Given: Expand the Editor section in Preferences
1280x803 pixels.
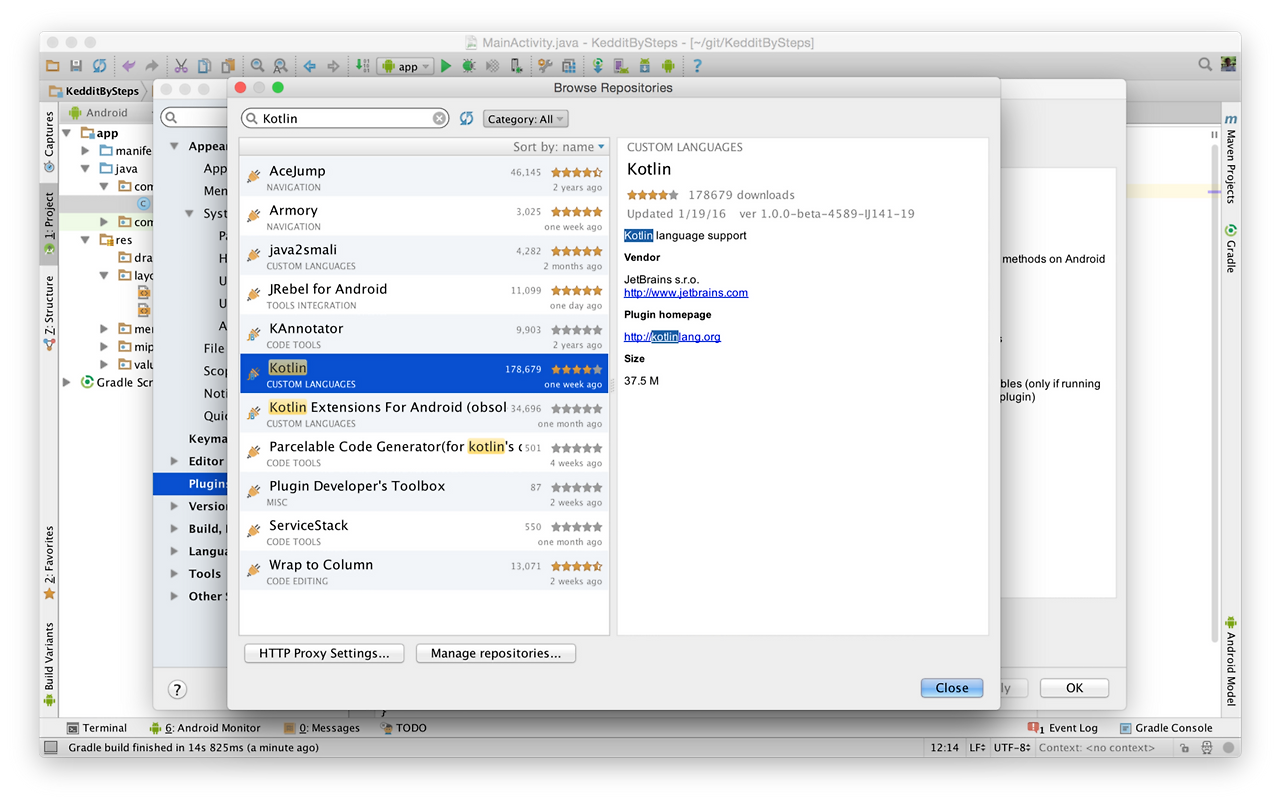Looking at the screenshot, I should [176, 461].
